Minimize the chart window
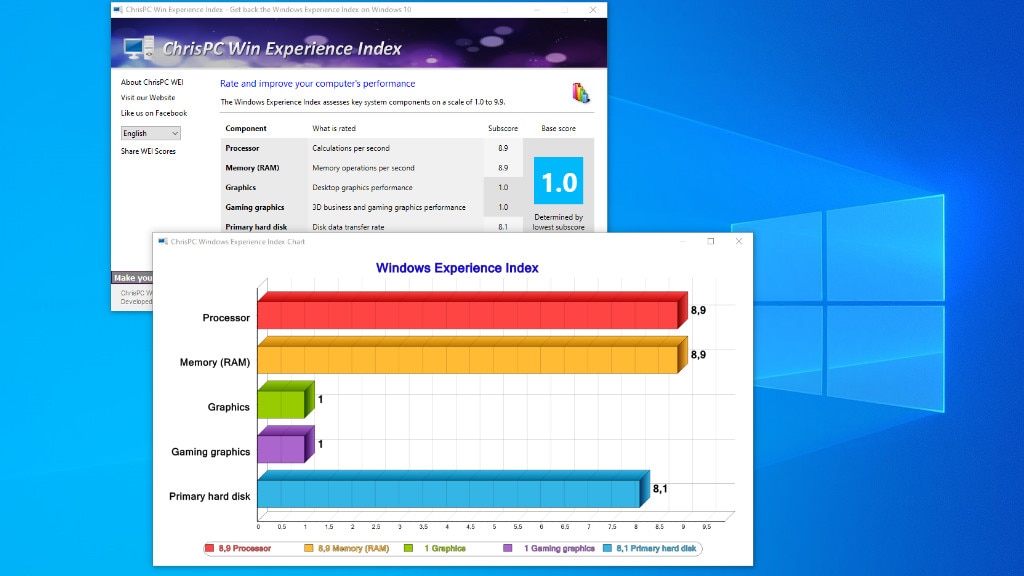 (683, 242)
